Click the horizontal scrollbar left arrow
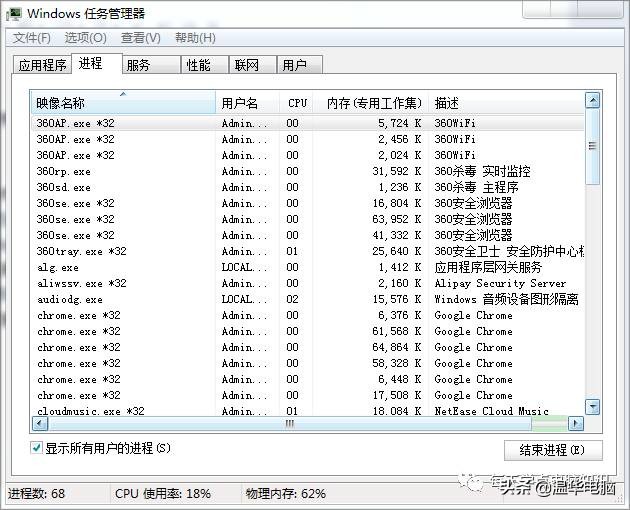This screenshot has width=630, height=510. (x=39, y=423)
